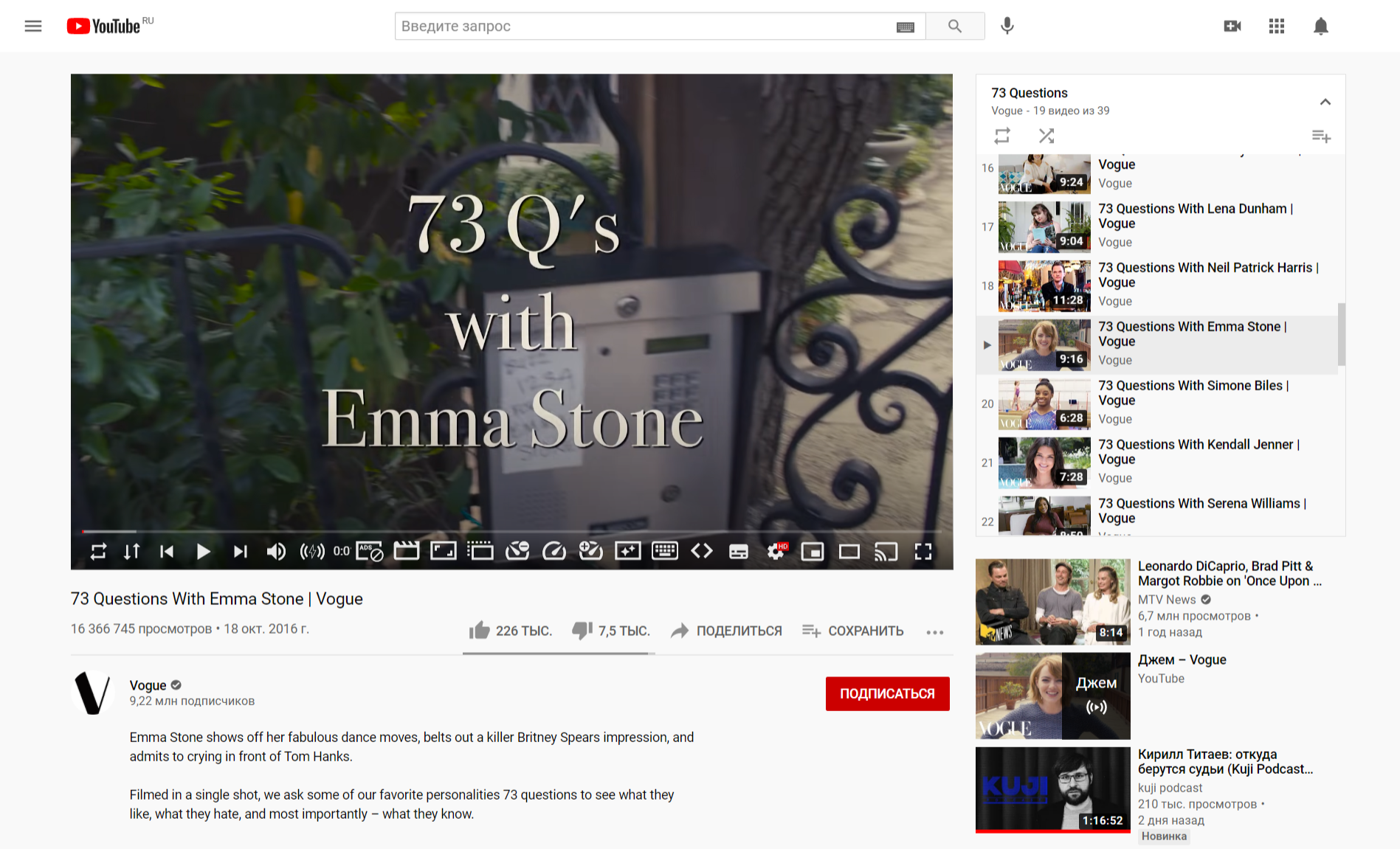The height and width of the screenshot is (849, 1400).
Task: Open the Vogue channel name link
Action: coord(148,685)
